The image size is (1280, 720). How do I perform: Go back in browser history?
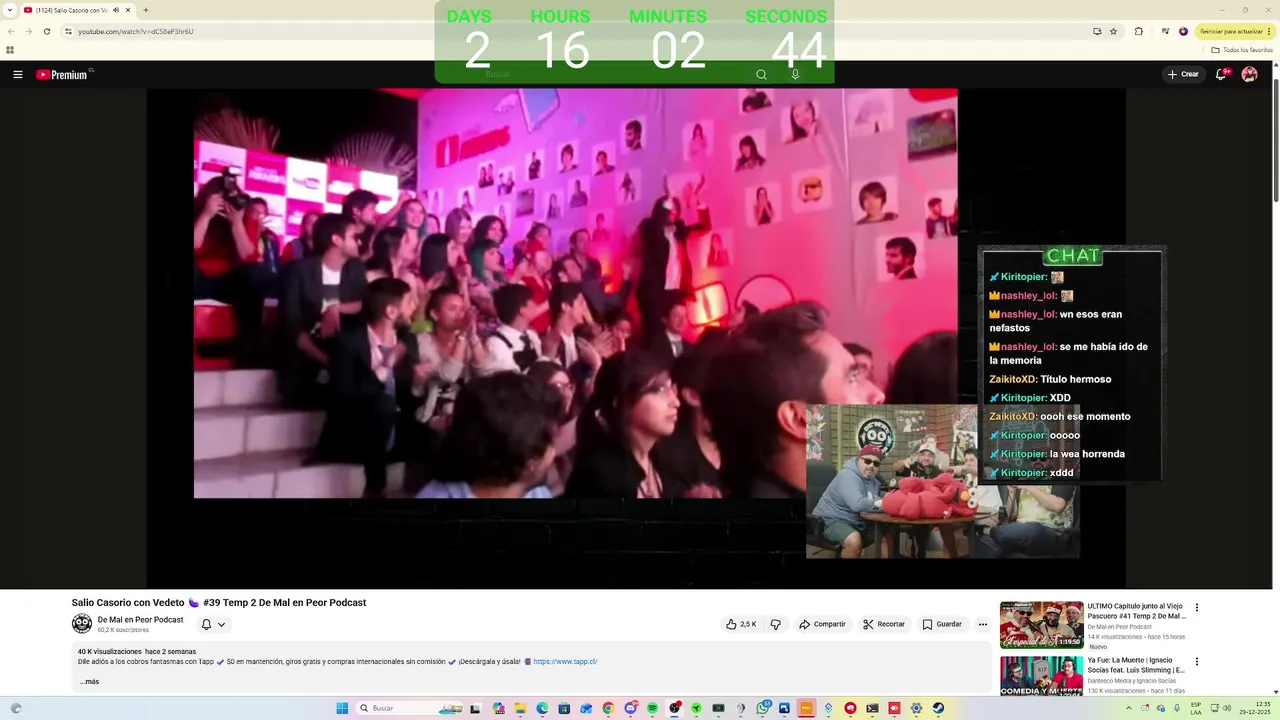[10, 31]
